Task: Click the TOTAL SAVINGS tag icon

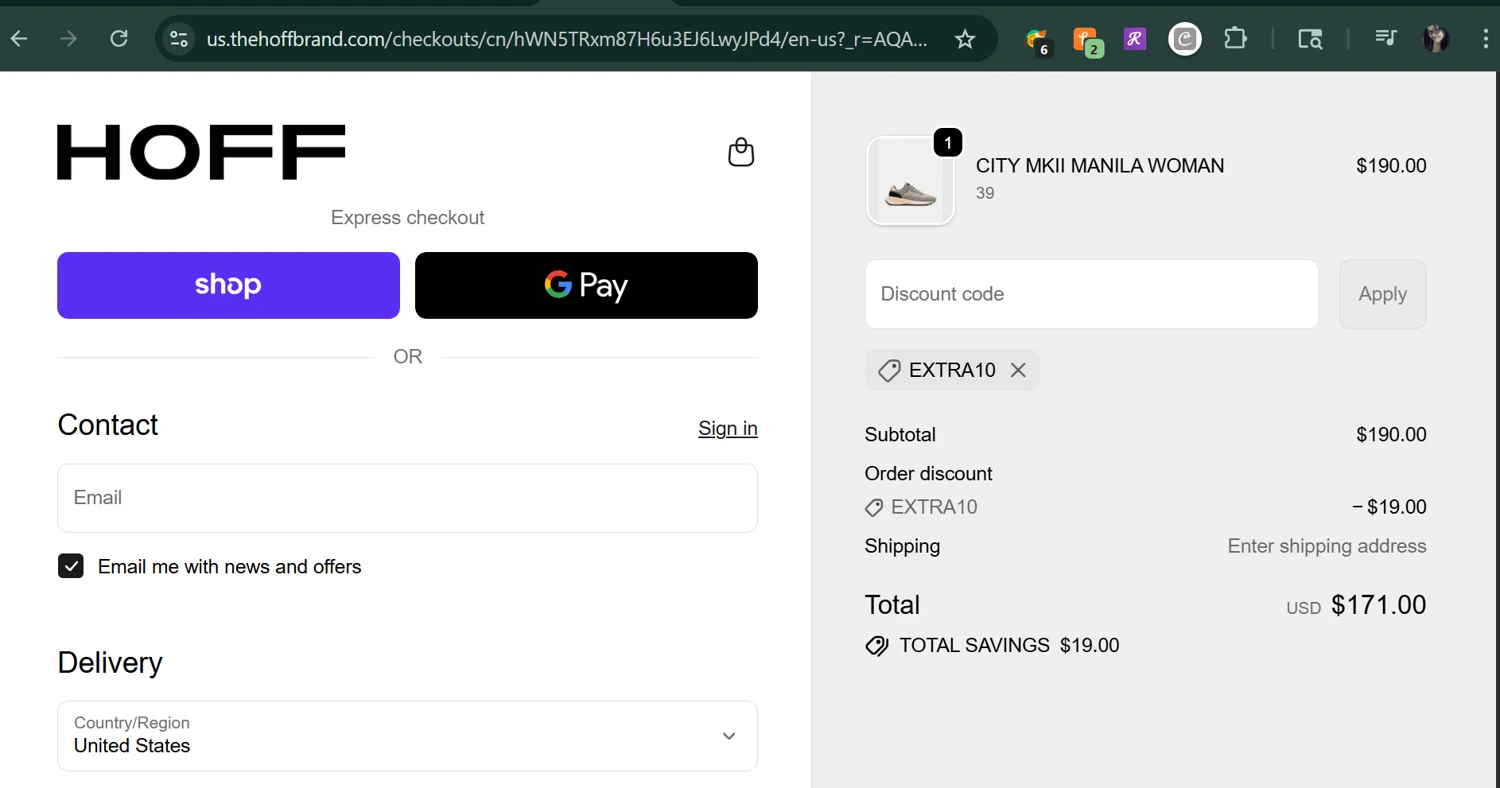Action: (876, 646)
